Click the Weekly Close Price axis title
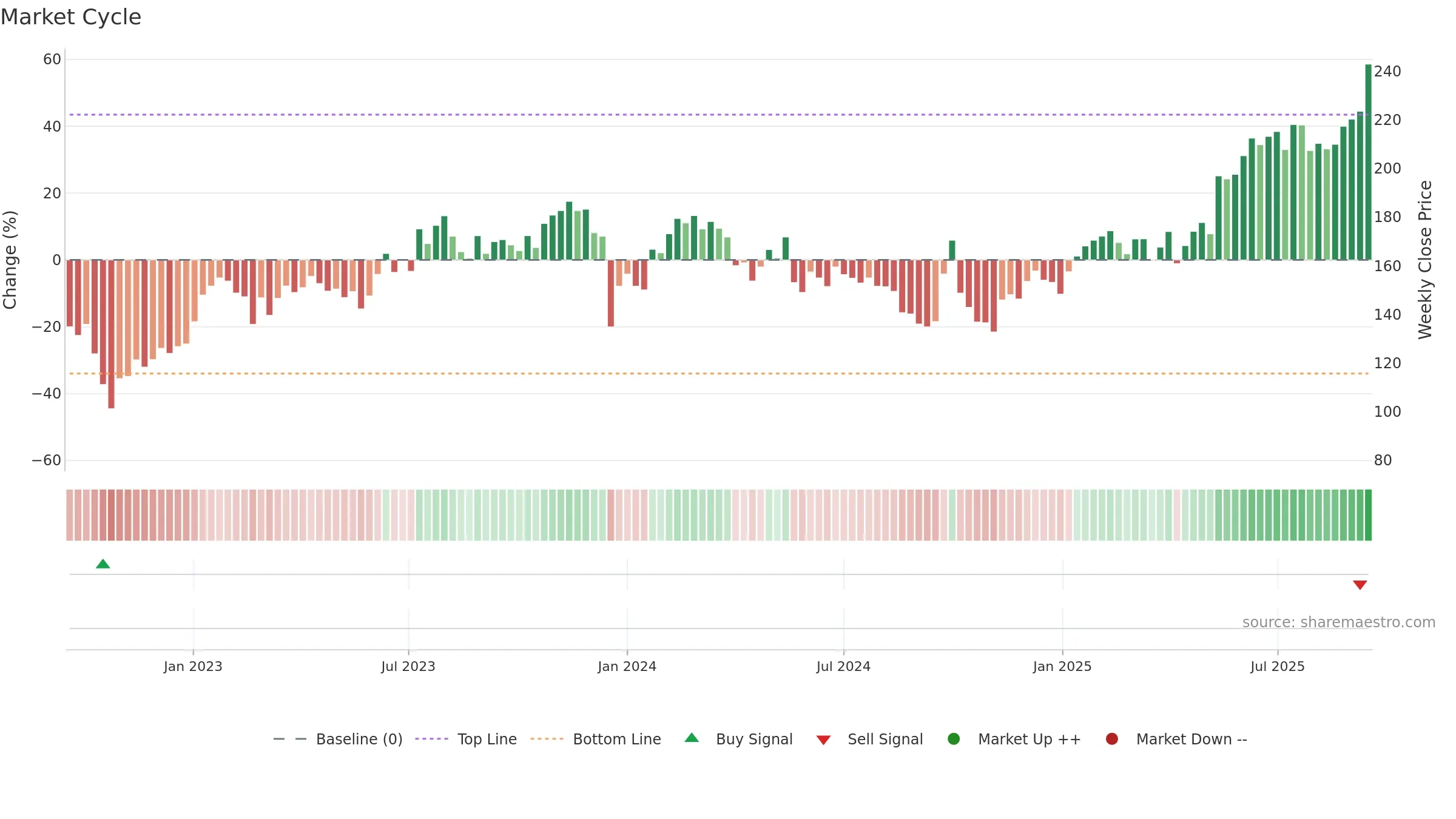1456x819 pixels. pos(1425,260)
